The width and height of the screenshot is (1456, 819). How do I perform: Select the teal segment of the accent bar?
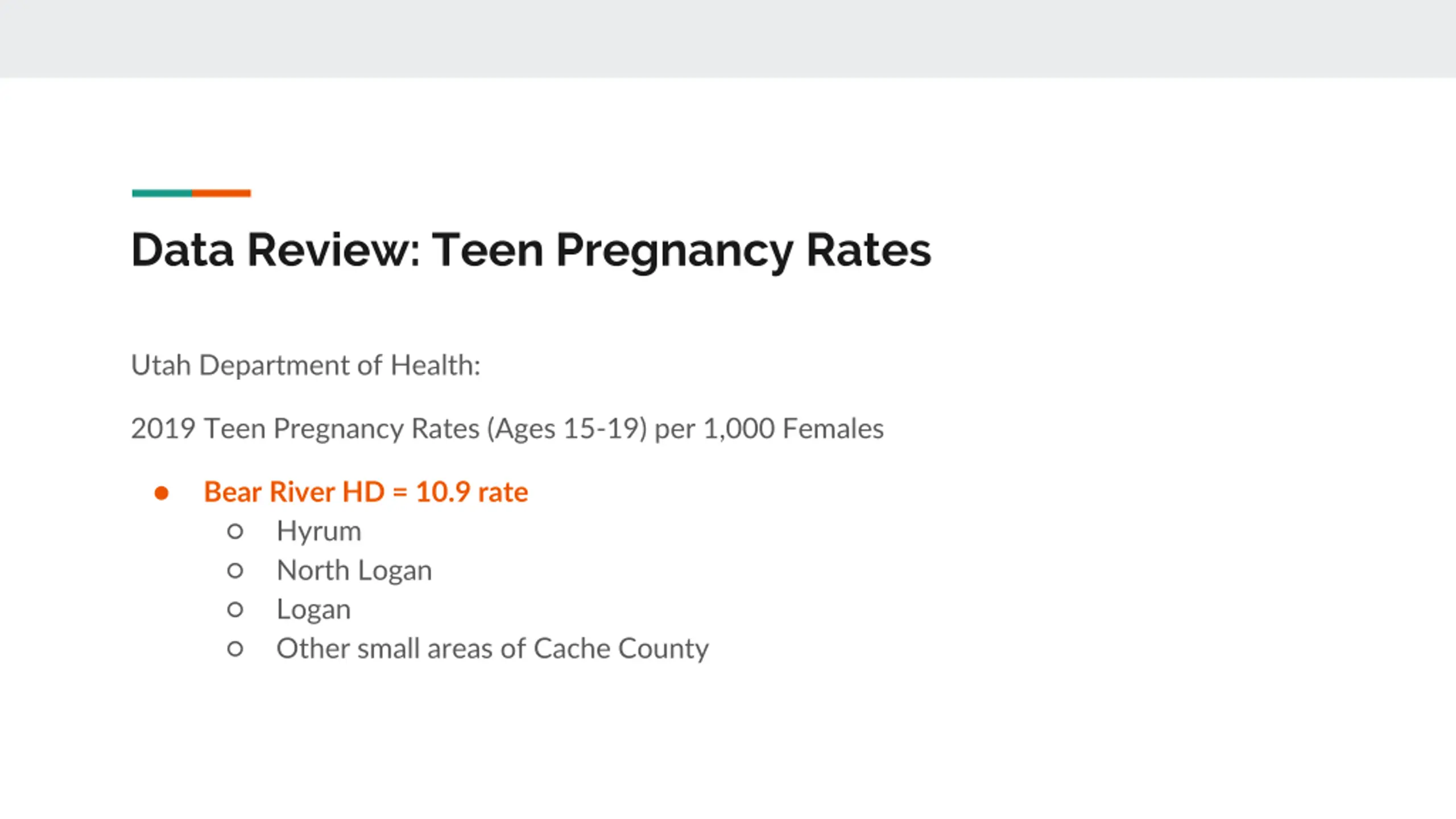[162, 193]
